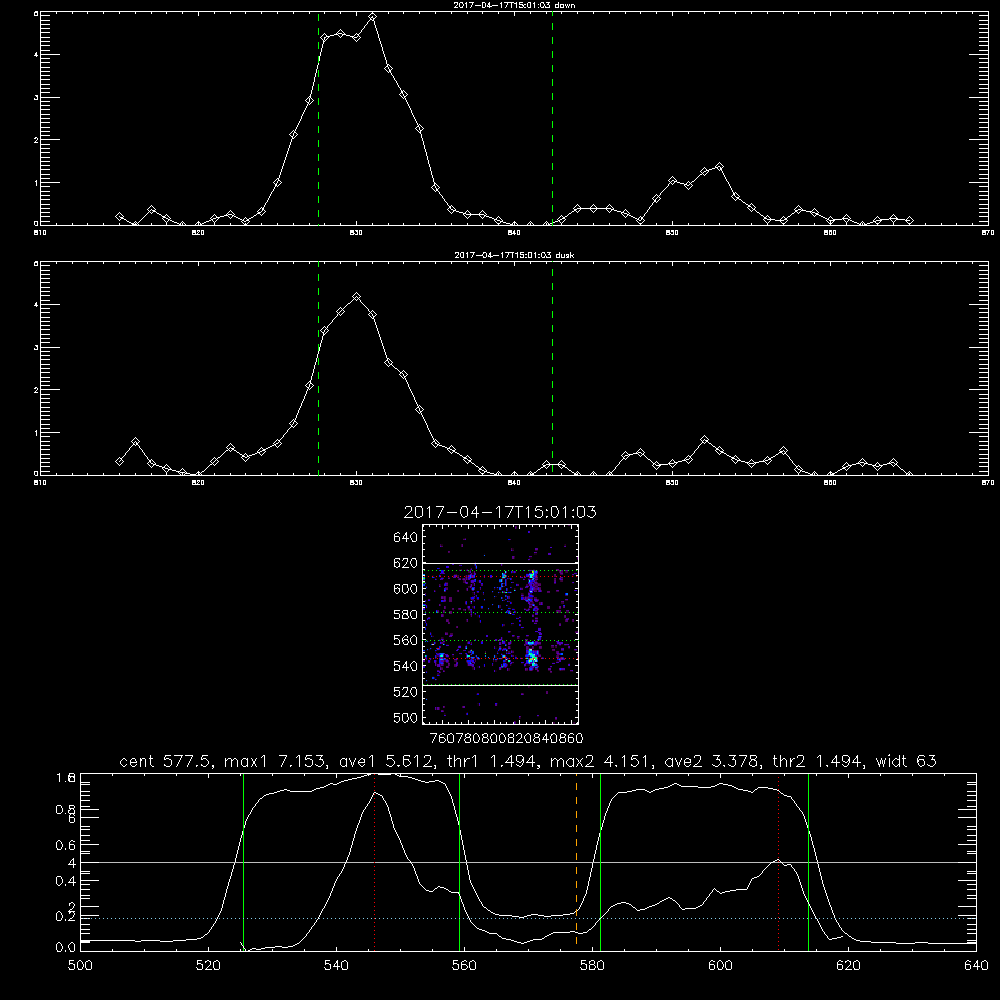Click the 'ave2 3.378' value in the stats line
Viewport: 1000px width, 1000px height.
pos(712,761)
